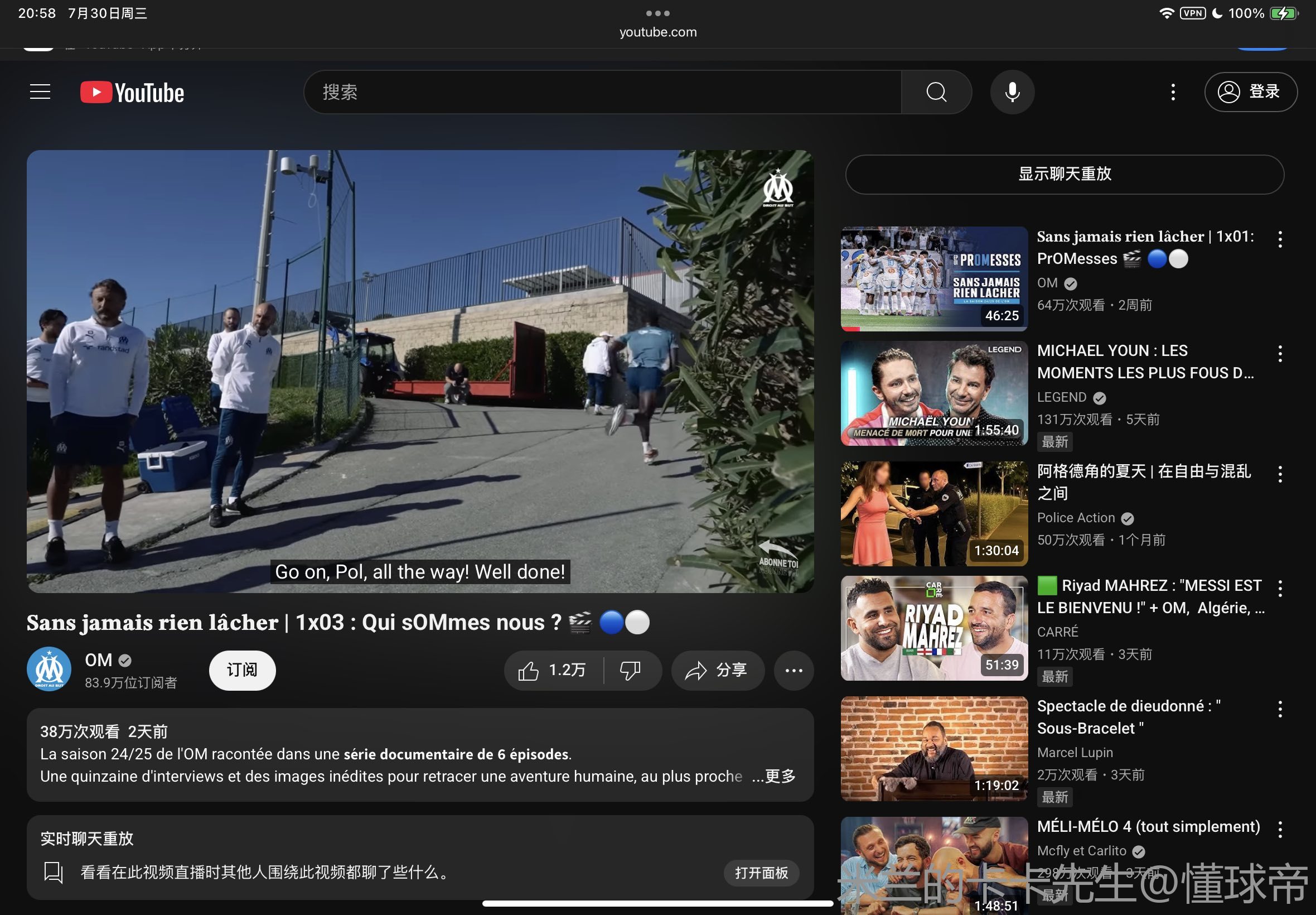
Task: Visit the Police Action channel
Action: coord(1076,518)
